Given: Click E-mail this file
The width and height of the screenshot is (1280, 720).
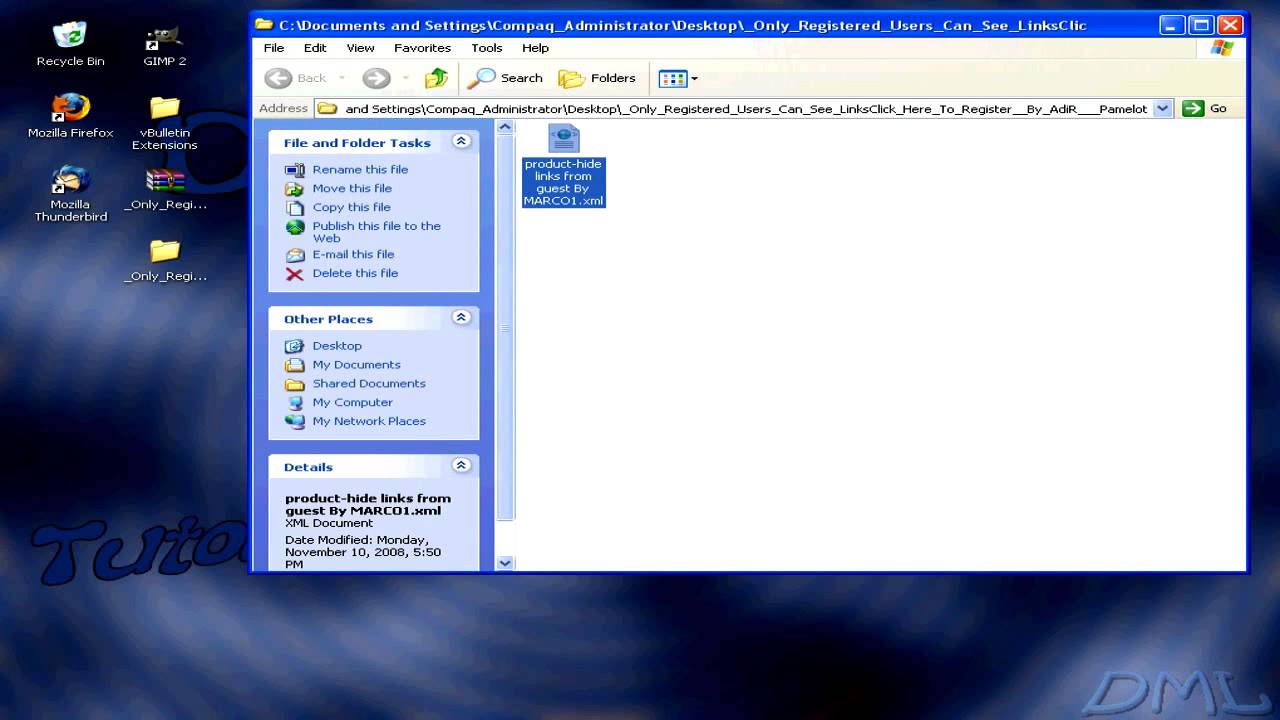Looking at the screenshot, I should [353, 254].
